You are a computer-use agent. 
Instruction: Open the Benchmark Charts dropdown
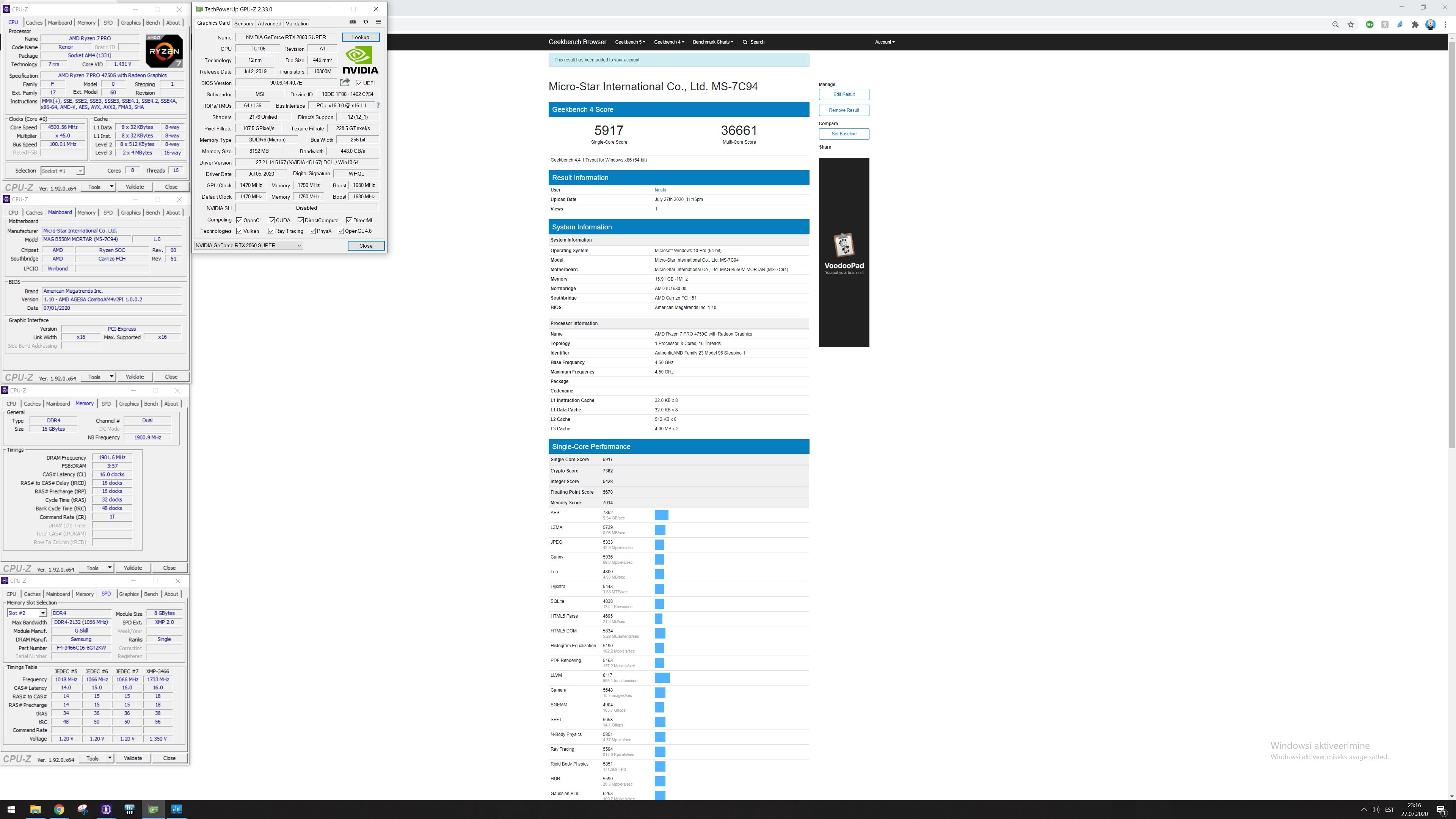[x=713, y=42]
